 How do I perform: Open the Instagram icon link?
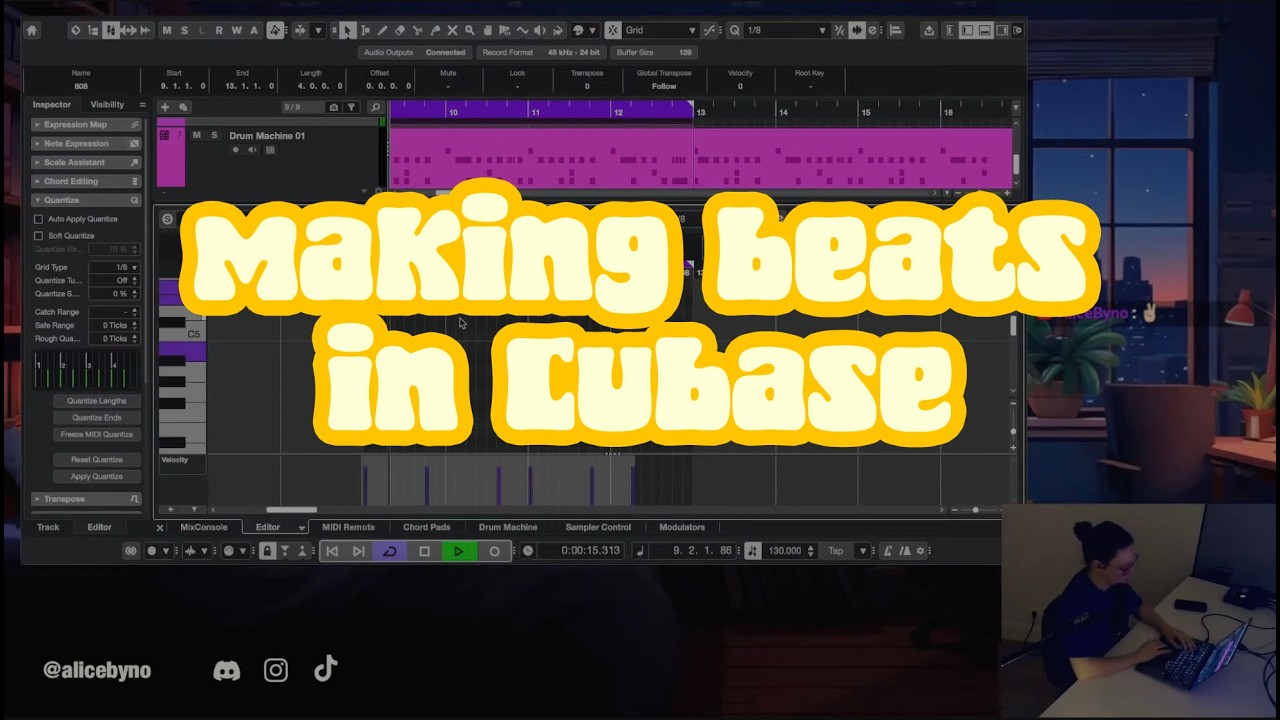(276, 670)
